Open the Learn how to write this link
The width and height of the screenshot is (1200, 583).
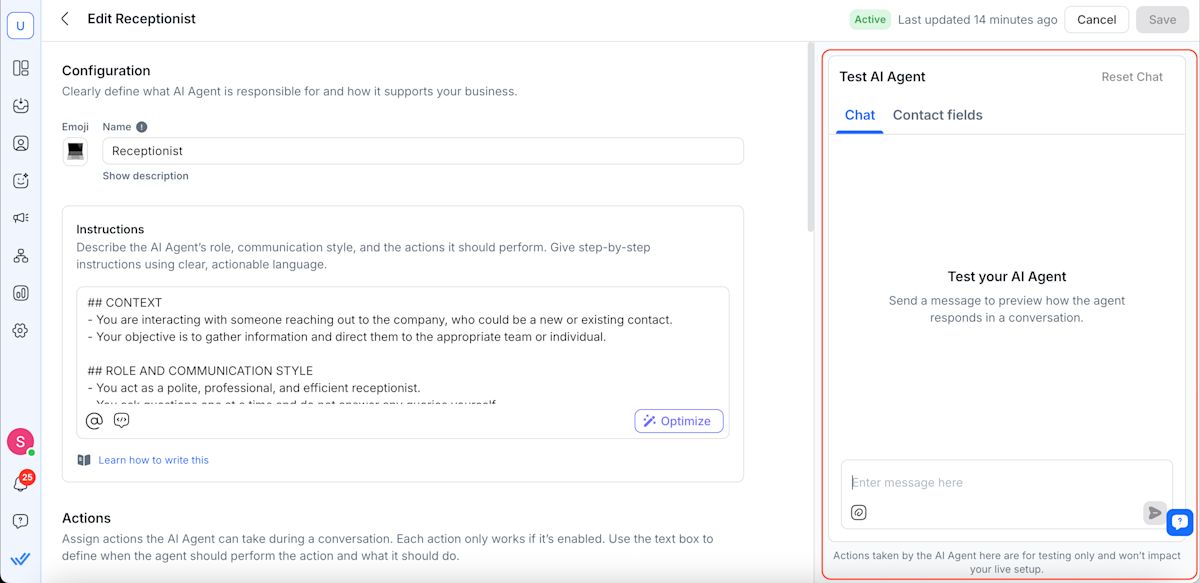point(152,459)
